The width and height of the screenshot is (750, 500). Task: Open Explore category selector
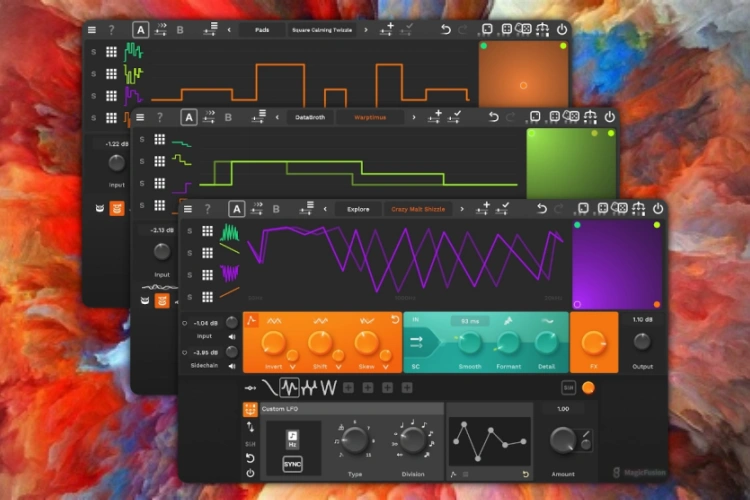tap(358, 209)
